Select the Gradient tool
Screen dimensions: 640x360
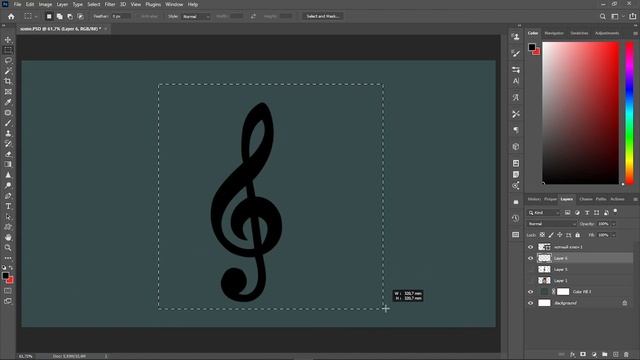(8, 164)
